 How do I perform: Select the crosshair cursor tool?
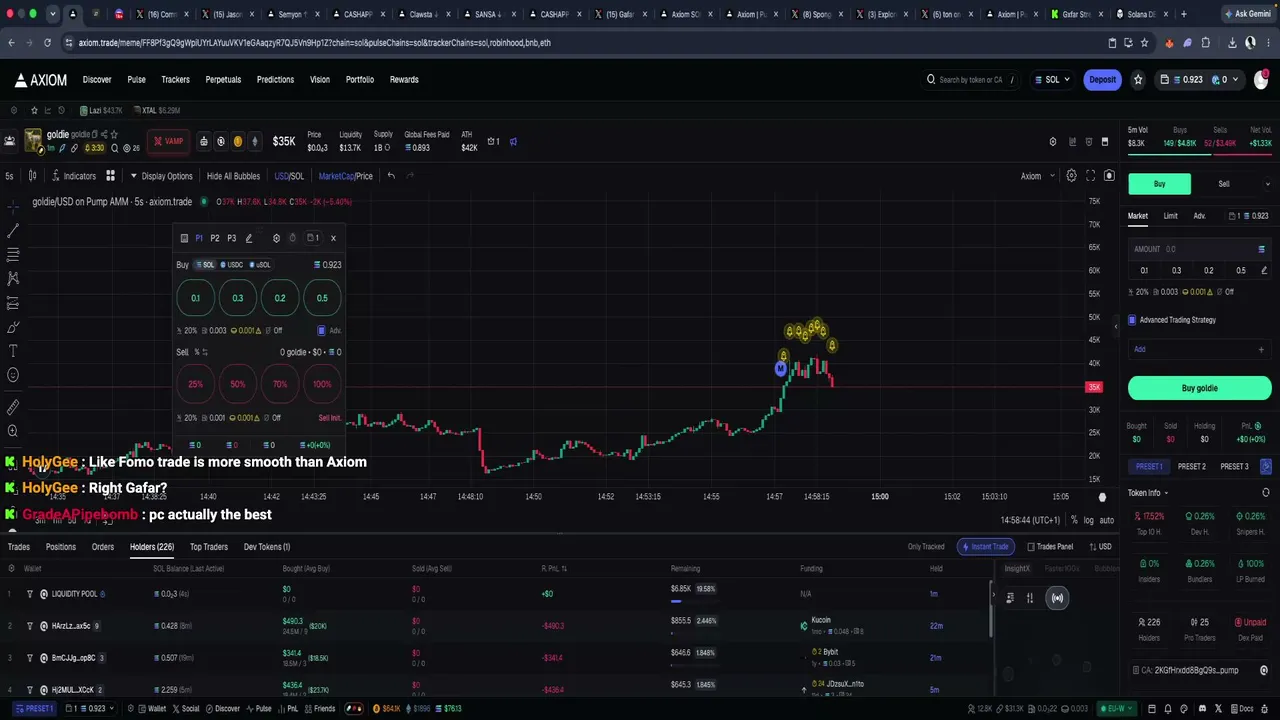(x=13, y=207)
